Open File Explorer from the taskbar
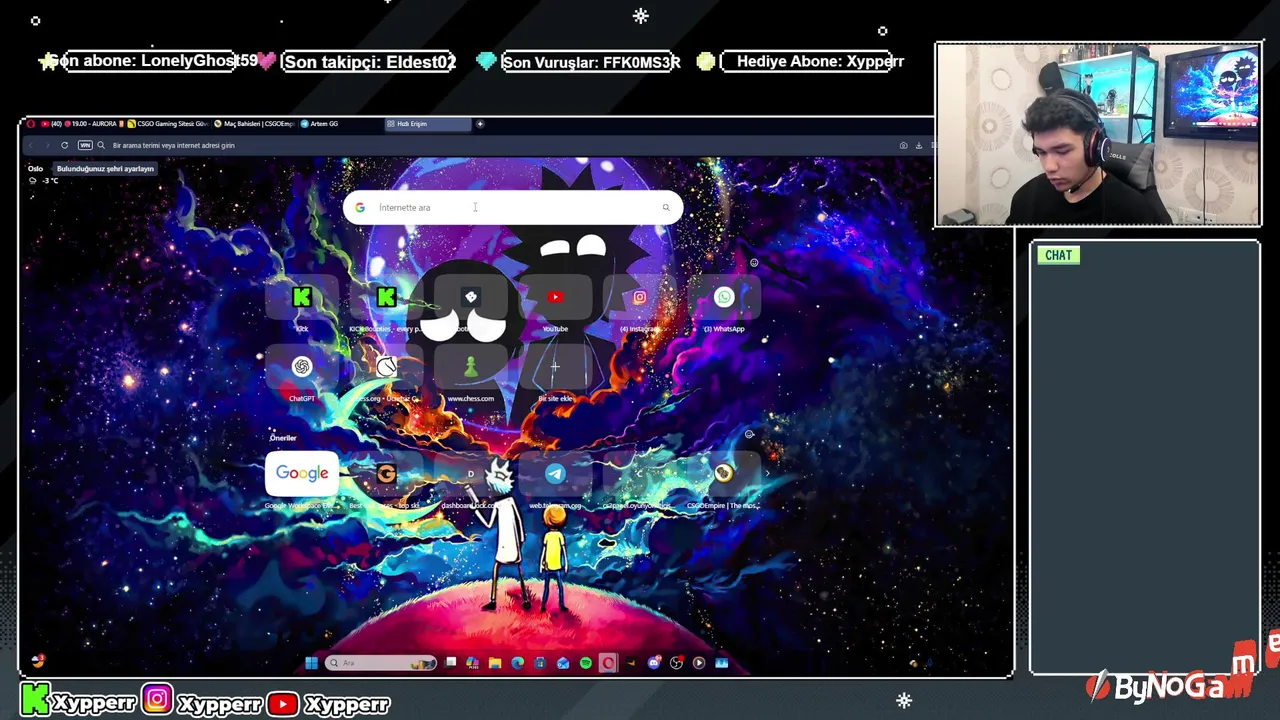This screenshot has width=1280, height=720. [495, 663]
